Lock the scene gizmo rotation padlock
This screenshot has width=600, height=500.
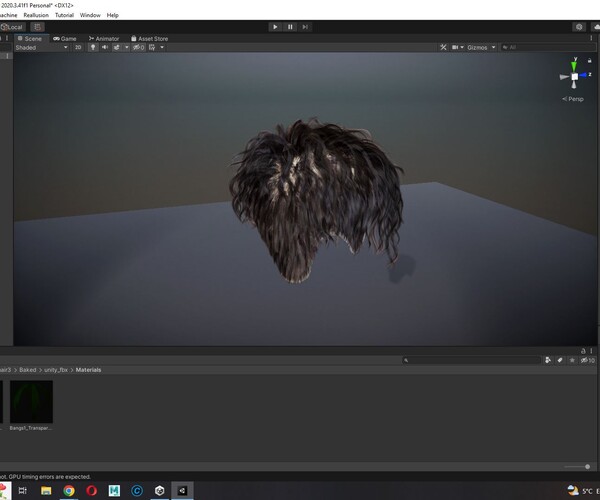(x=589, y=60)
